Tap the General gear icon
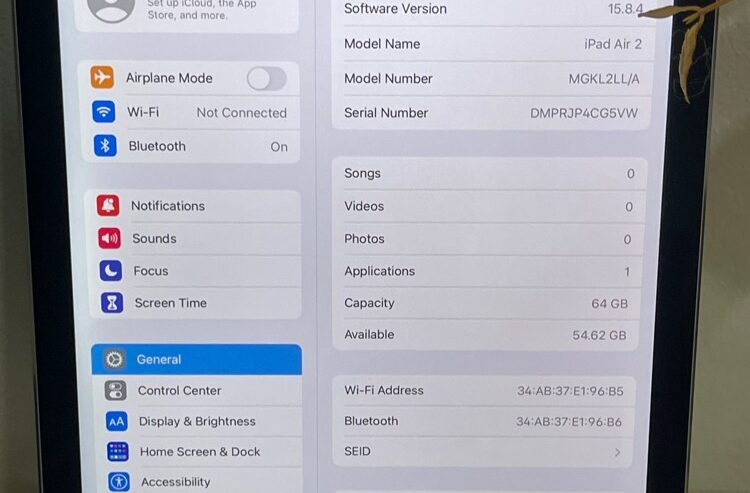Screen dimensions: 750x493 tap(114, 359)
